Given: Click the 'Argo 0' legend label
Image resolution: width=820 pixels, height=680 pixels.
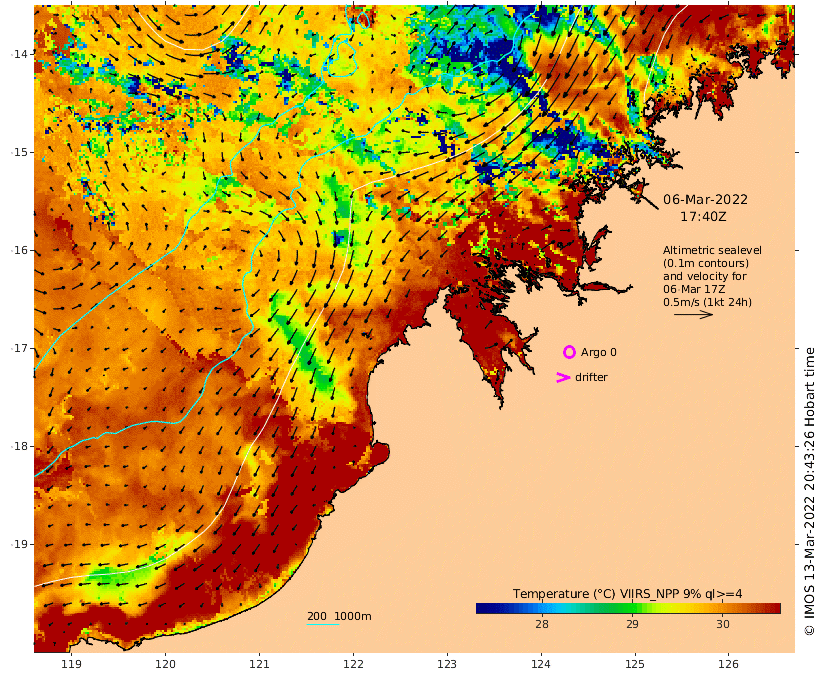Looking at the screenshot, I should pyautogui.click(x=599, y=353).
